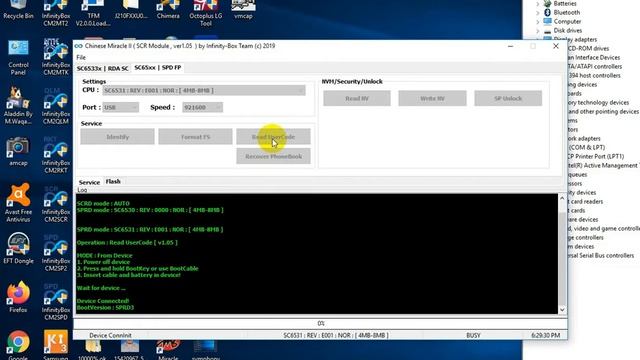Select Ports (COM & LPT) in Device Manager
640x360 pixels.
pyautogui.click(x=586, y=147)
